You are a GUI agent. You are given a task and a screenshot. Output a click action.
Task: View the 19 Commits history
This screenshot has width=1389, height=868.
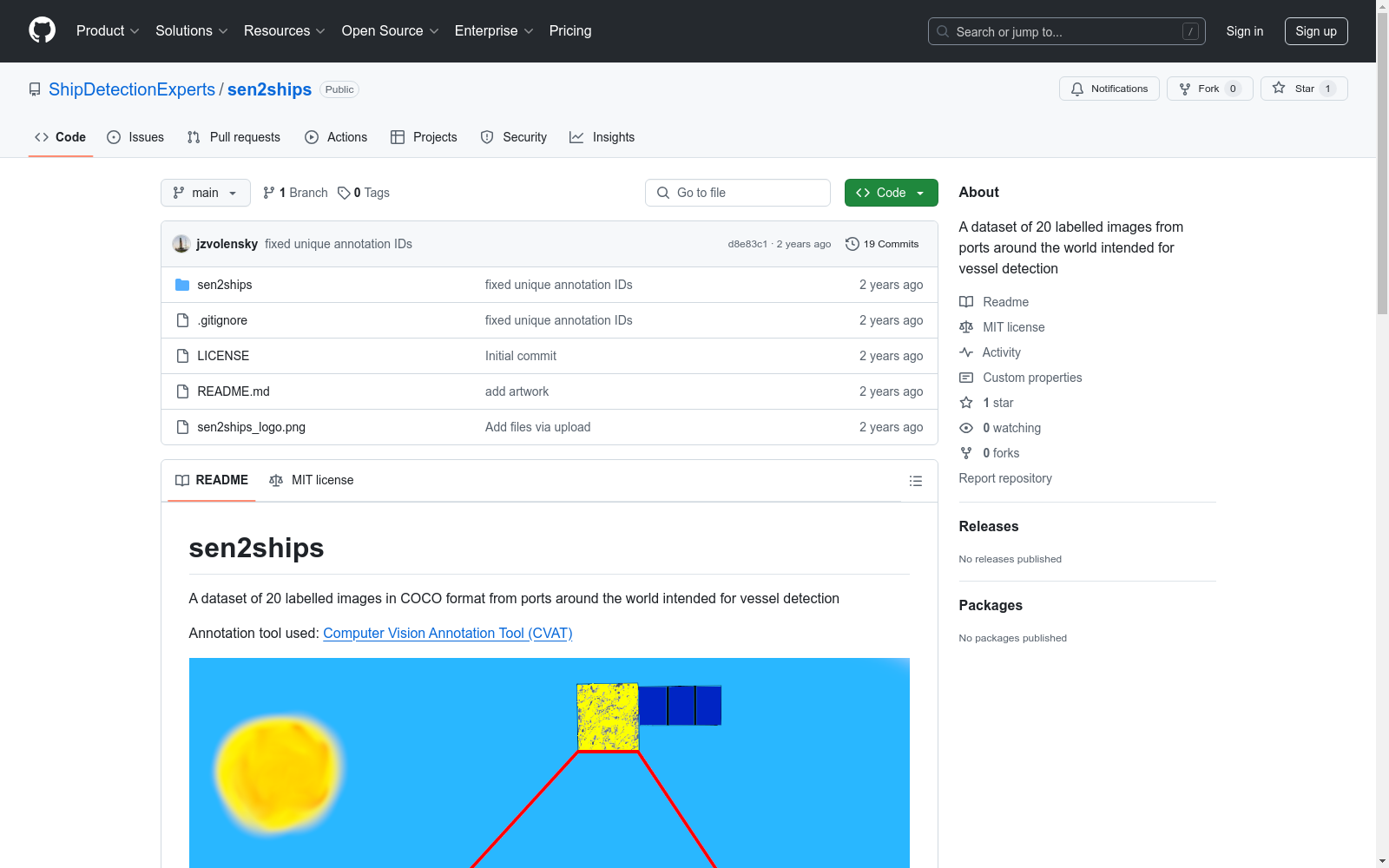point(882,244)
